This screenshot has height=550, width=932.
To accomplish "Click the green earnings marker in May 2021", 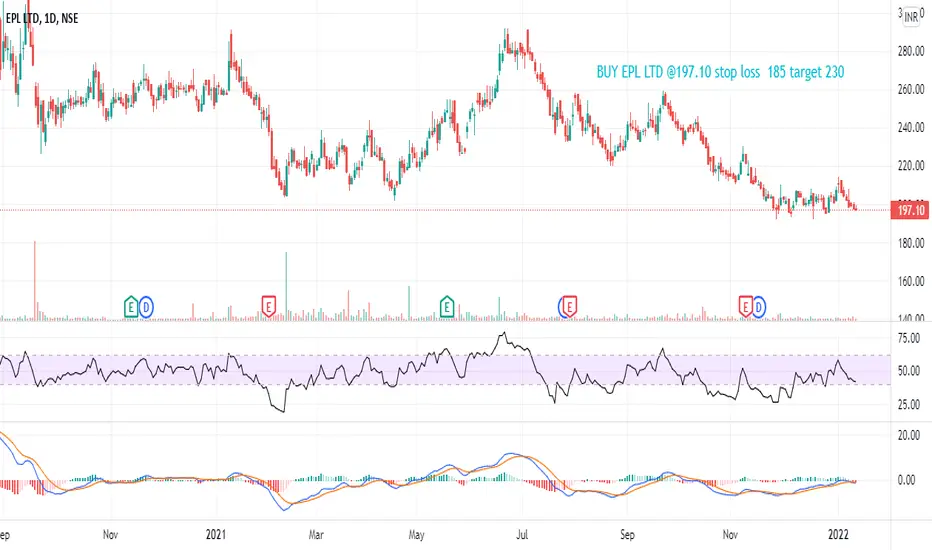I will [446, 307].
